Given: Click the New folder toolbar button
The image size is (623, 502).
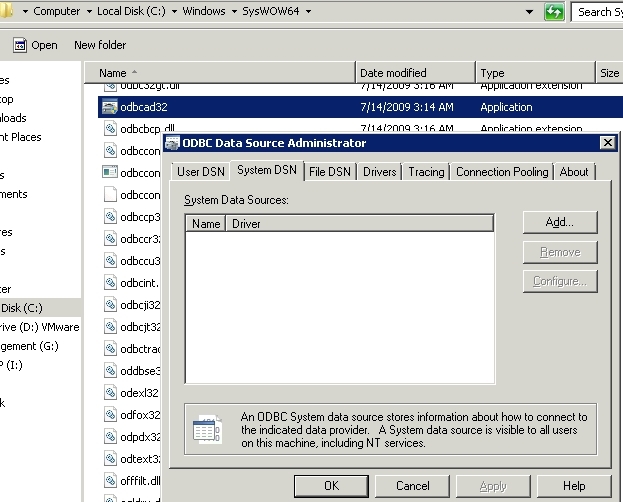Looking at the screenshot, I should click(x=100, y=45).
